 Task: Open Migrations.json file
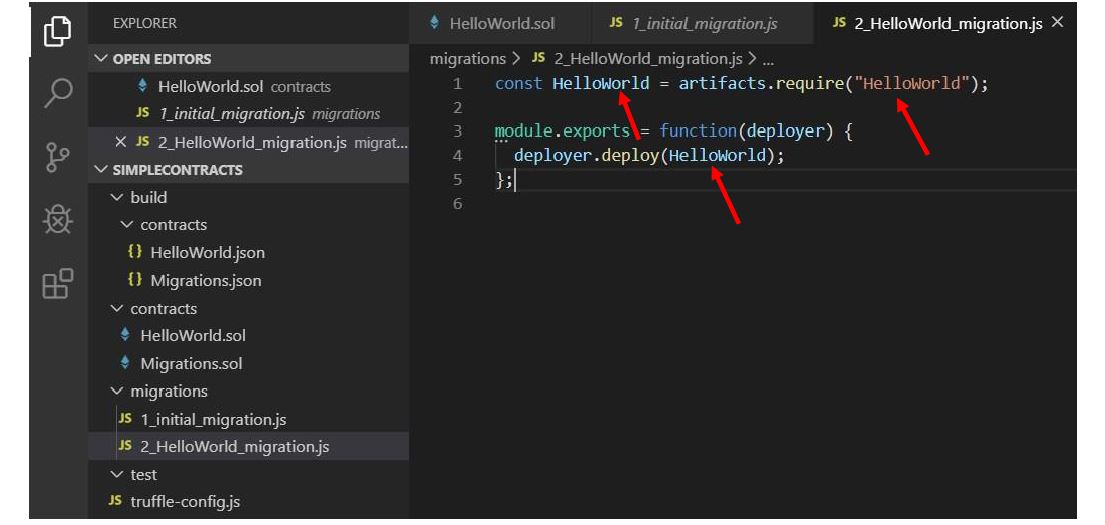coord(205,280)
